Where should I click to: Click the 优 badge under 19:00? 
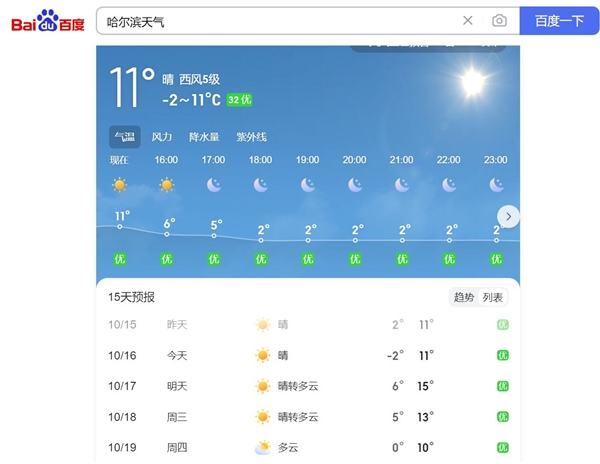(308, 259)
